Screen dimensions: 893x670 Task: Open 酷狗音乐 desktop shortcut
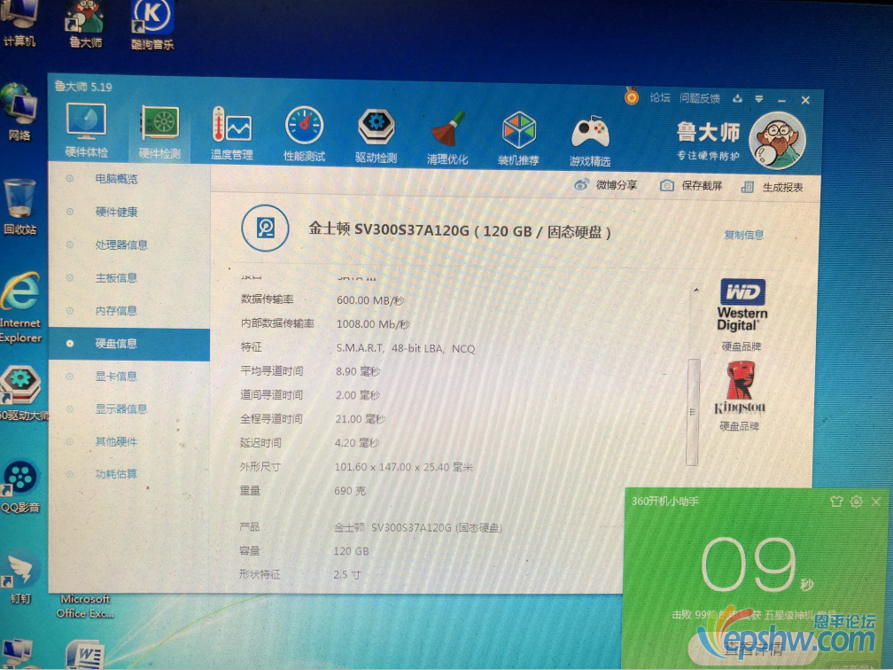pyautogui.click(x=153, y=25)
